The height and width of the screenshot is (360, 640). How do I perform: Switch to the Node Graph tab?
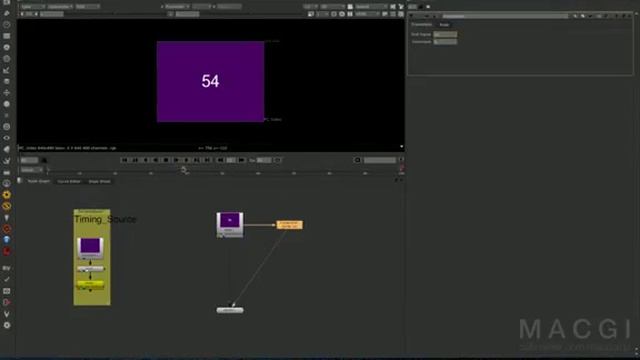(x=38, y=181)
